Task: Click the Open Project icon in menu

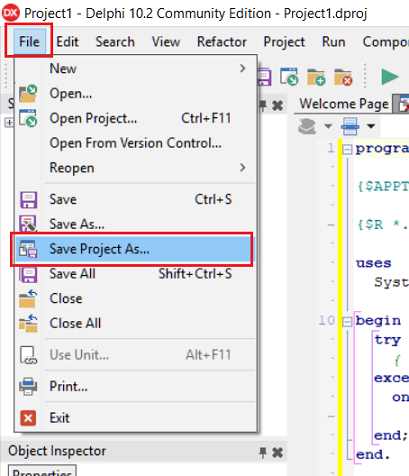Action: [x=28, y=118]
